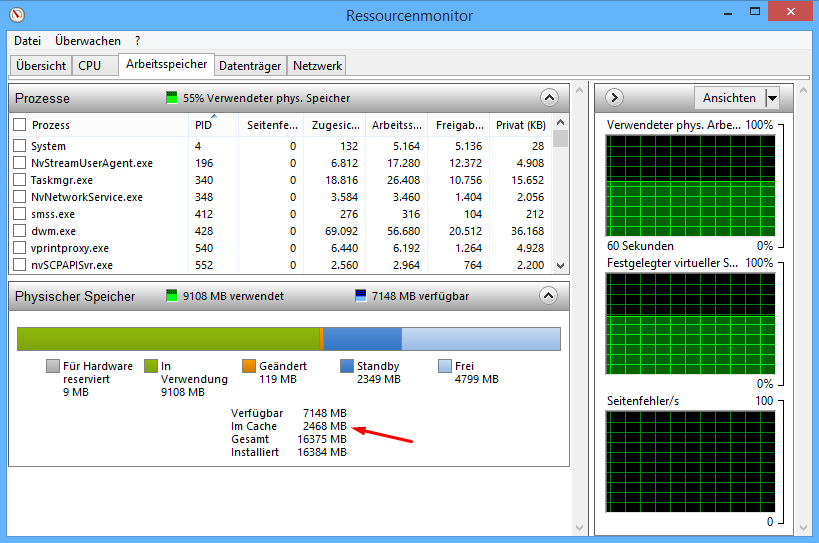
Task: Click blue icon beside 7148 MB verfügbar
Action: coord(360,296)
